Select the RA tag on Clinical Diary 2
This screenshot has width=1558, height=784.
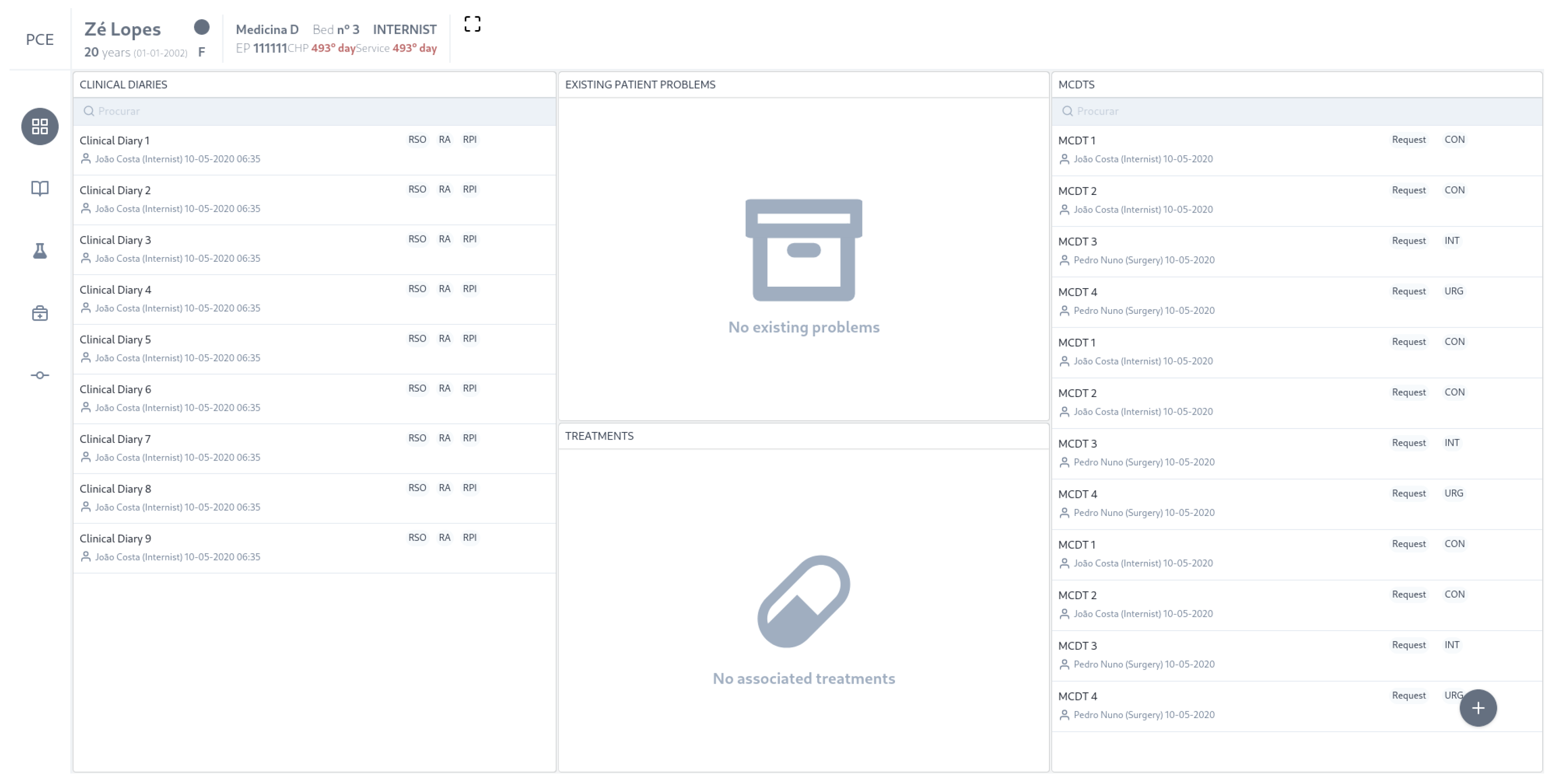[x=445, y=189]
